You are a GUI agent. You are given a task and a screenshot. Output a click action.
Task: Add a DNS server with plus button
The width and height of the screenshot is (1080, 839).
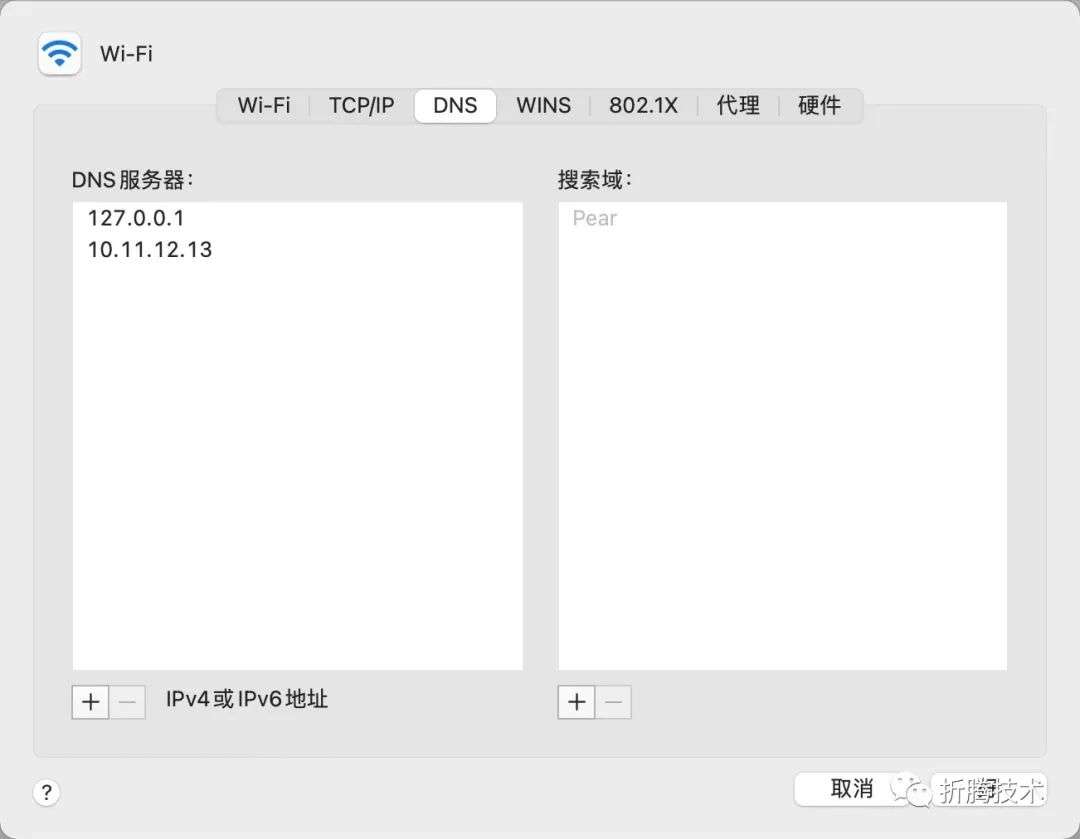(90, 702)
